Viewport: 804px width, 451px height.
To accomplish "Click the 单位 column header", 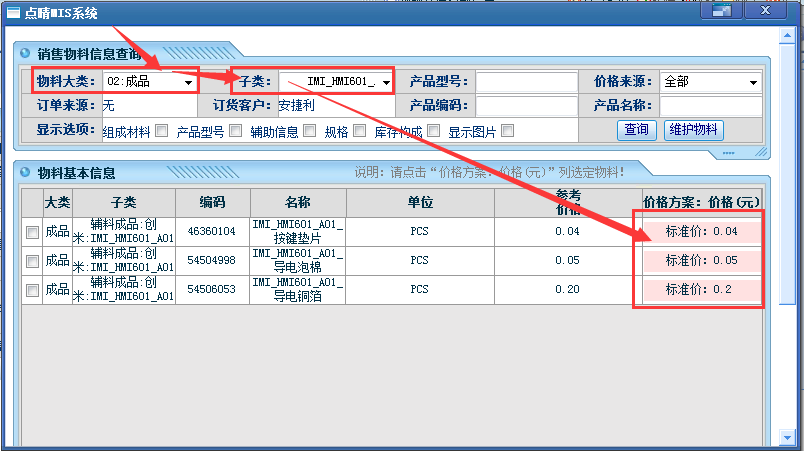I will pyautogui.click(x=420, y=202).
